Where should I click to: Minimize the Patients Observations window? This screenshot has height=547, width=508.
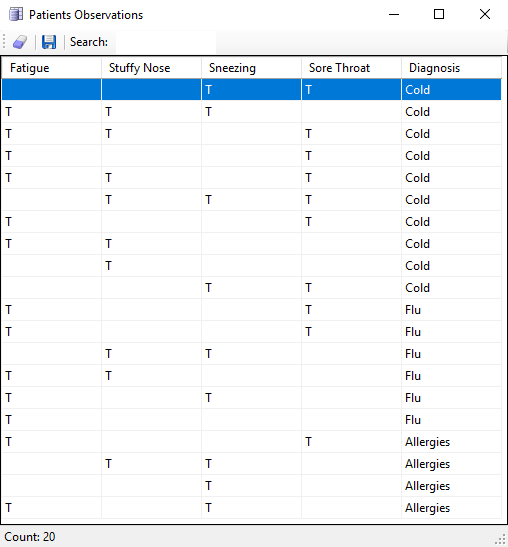pyautogui.click(x=394, y=14)
